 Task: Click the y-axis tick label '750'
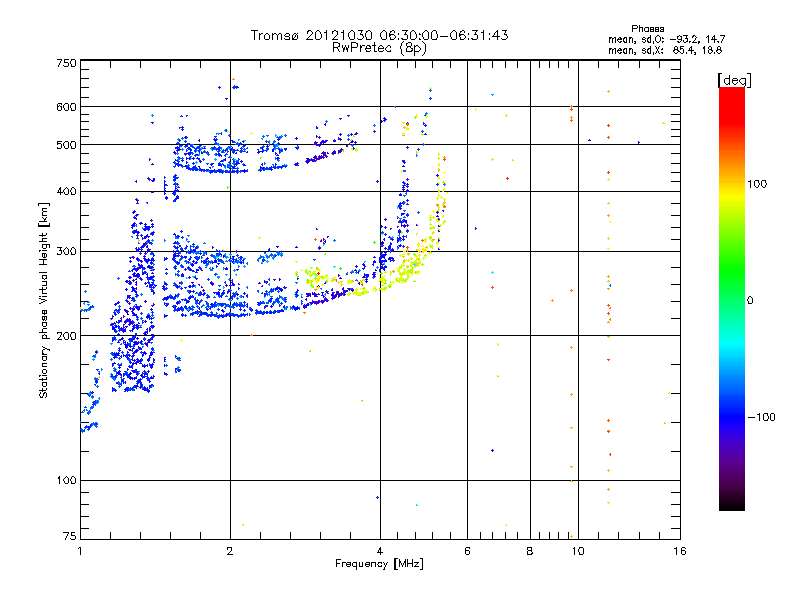[x=66, y=63]
